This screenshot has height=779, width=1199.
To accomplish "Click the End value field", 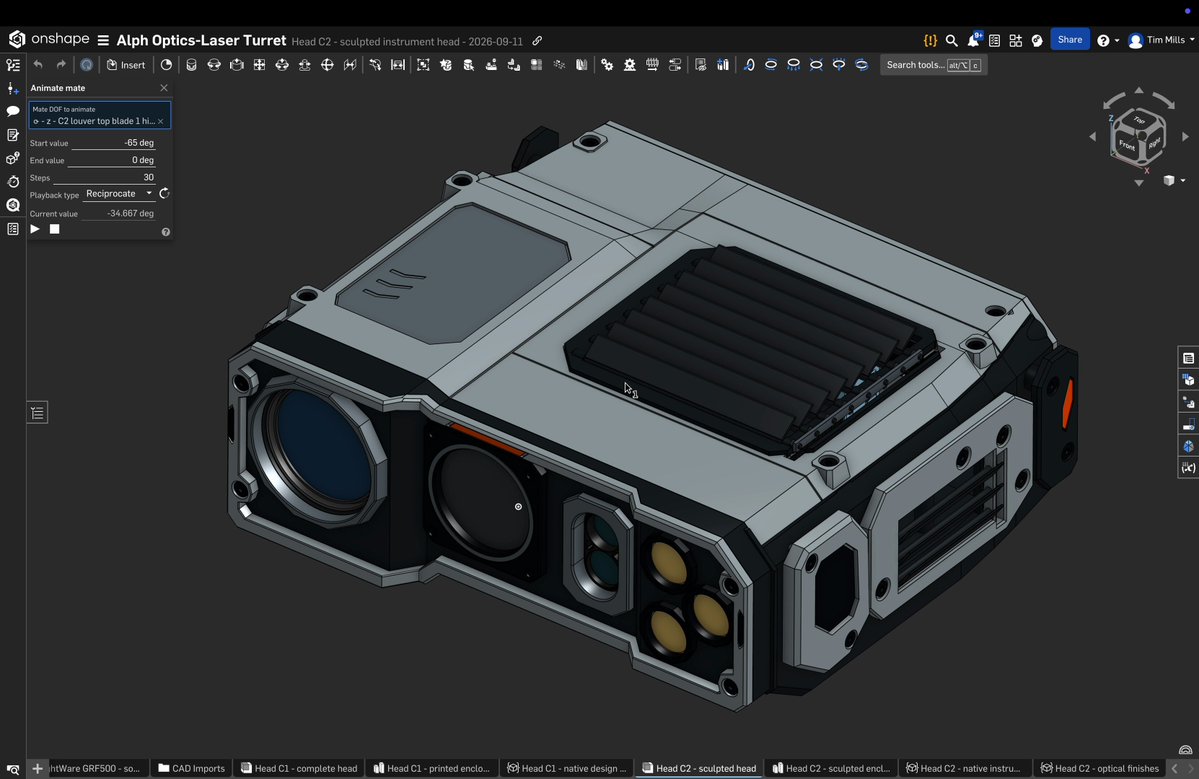I will pos(112,160).
